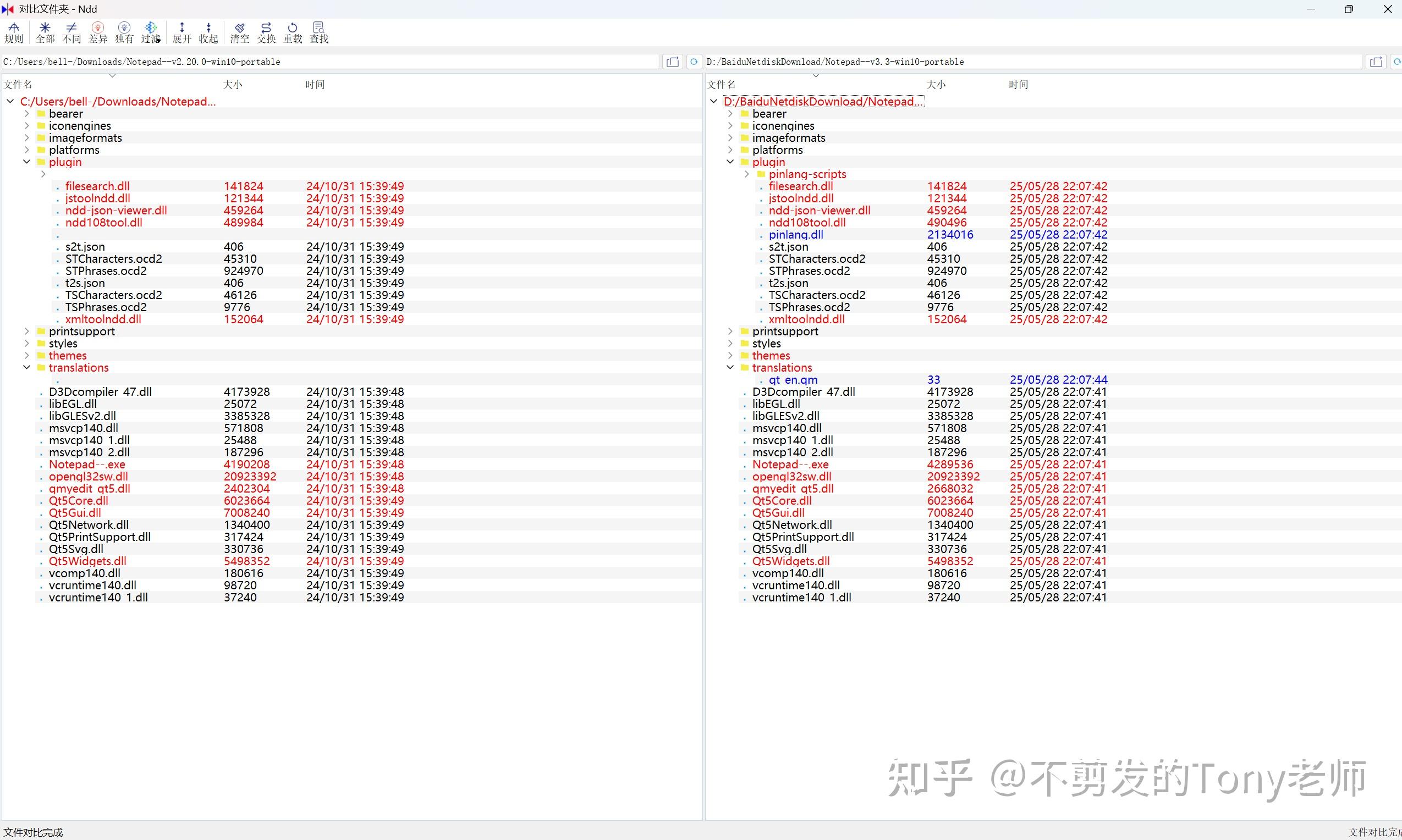
Task: Show 独有 unique files only
Action: tap(124, 33)
